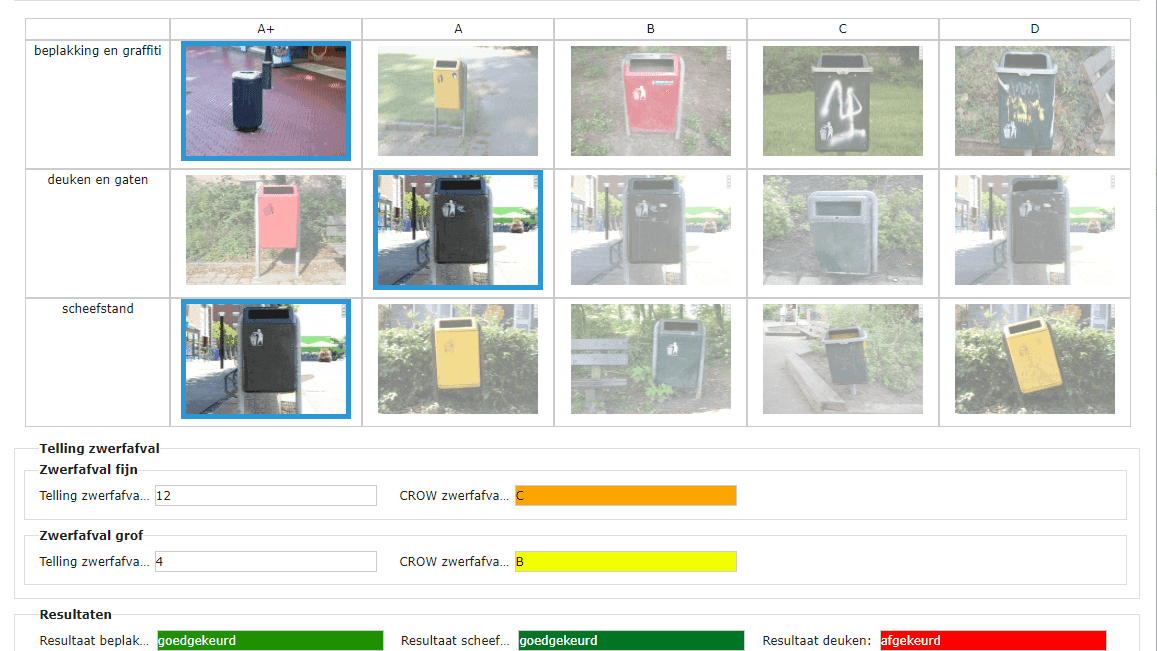Pick yellow bin scheefstand A photo
This screenshot has height=651, width=1157.
point(457,359)
